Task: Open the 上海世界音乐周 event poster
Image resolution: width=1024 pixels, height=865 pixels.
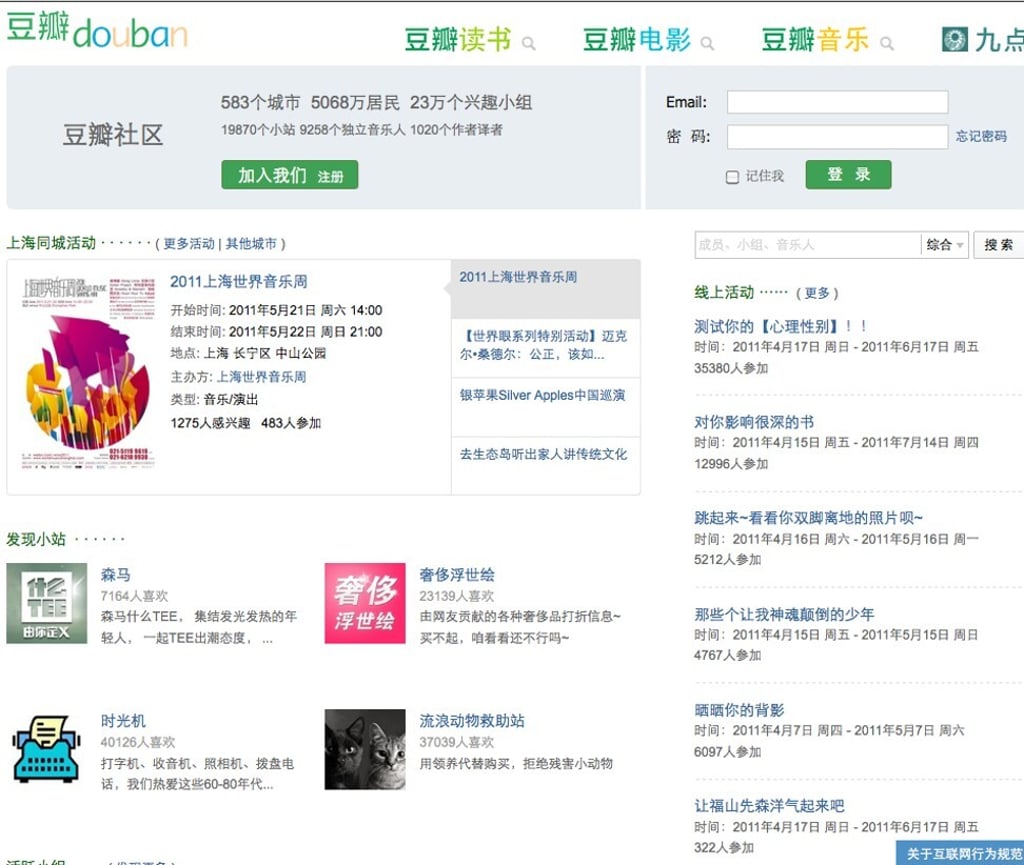Action: coord(89,373)
